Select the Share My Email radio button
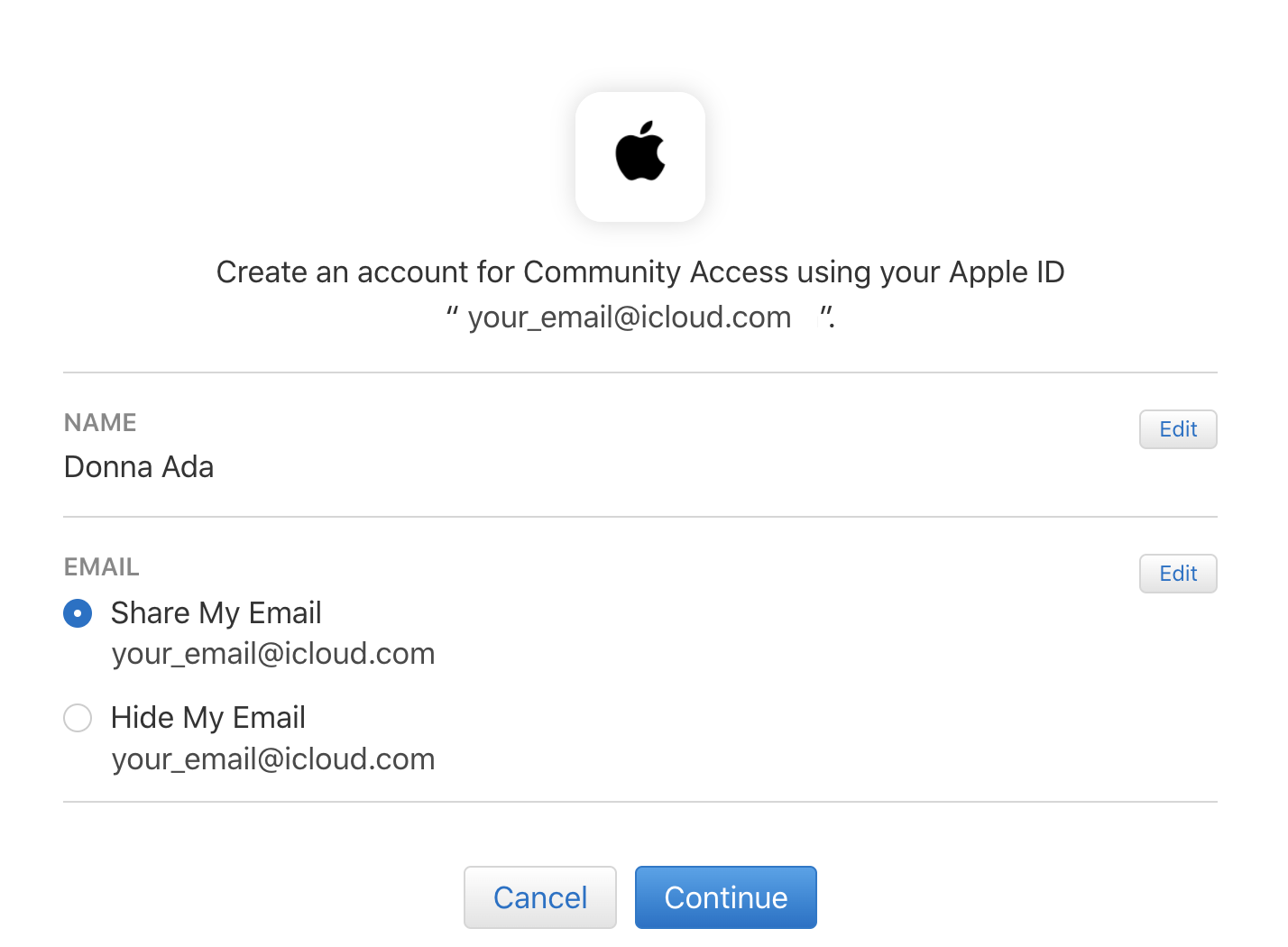This screenshot has width=1288, height=947. pos(78,613)
